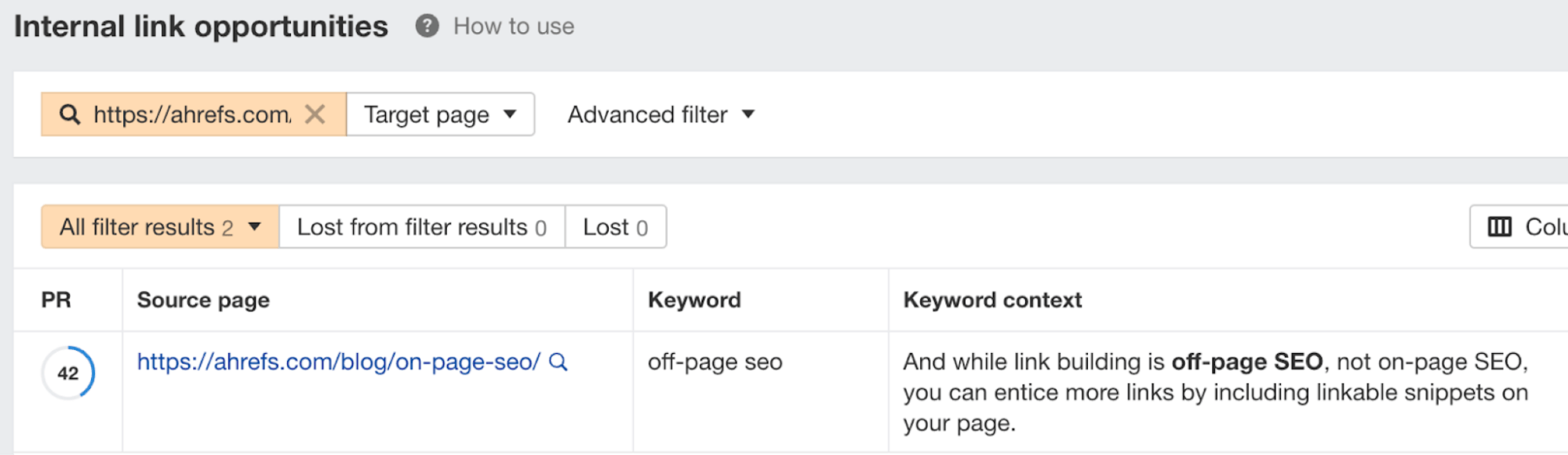Clear the URL filter with the X icon
Viewport: 1568px width, 455px height.
click(x=316, y=115)
